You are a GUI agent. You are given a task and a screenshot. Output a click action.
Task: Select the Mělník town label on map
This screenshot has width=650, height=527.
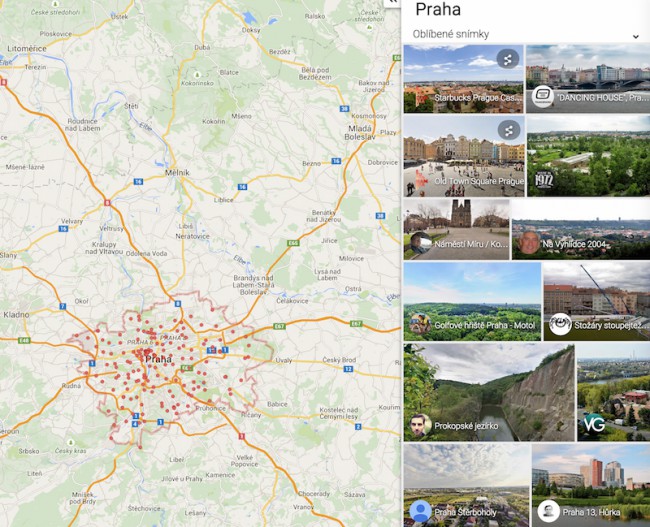(177, 172)
